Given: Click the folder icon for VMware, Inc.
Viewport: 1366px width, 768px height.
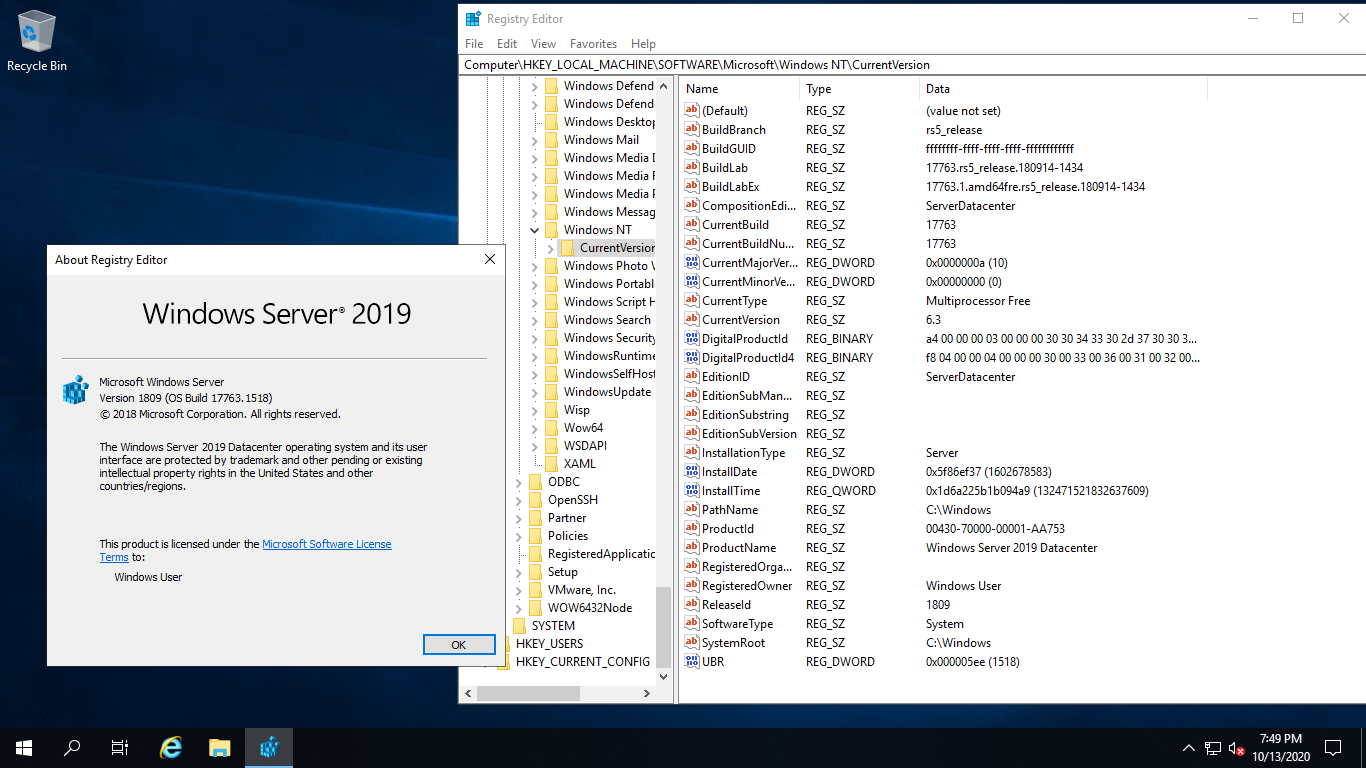Looking at the screenshot, I should pos(535,590).
